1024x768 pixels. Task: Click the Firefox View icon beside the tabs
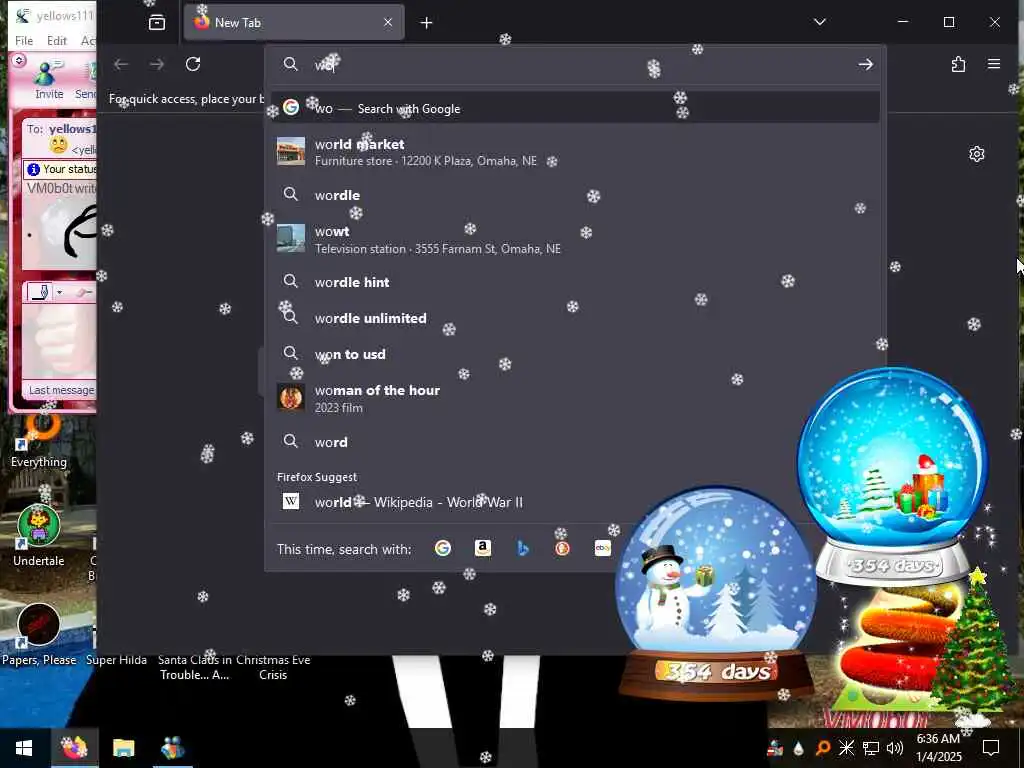click(x=157, y=23)
